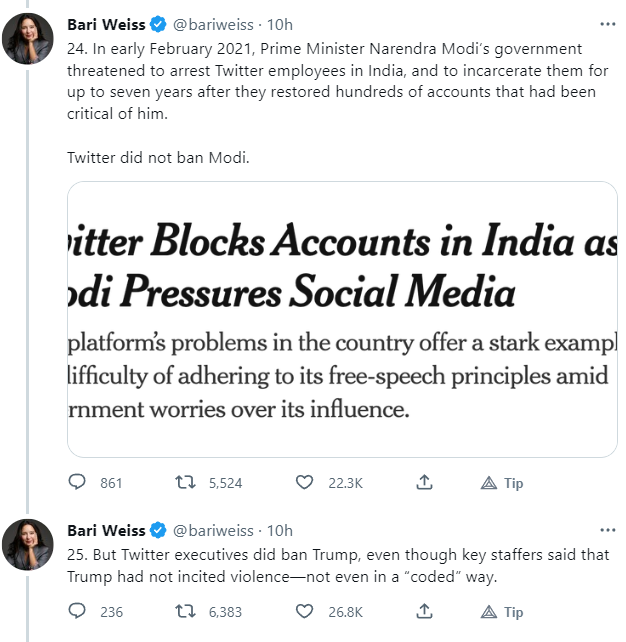
Task: Click Bari Weiss avatar on second tweet
Action: pyautogui.click(x=27, y=545)
